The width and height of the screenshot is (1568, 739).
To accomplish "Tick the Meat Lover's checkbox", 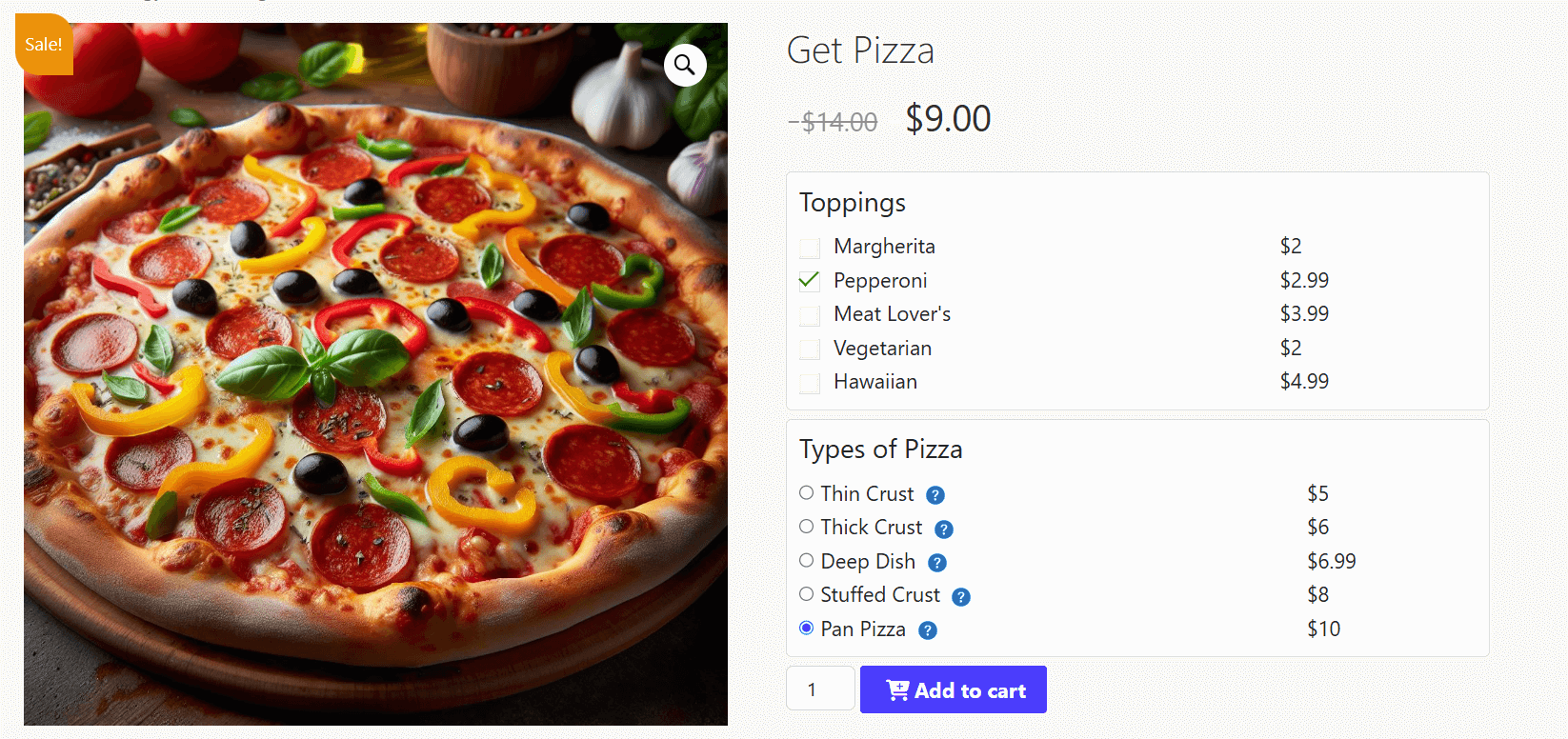I will pyautogui.click(x=810, y=315).
